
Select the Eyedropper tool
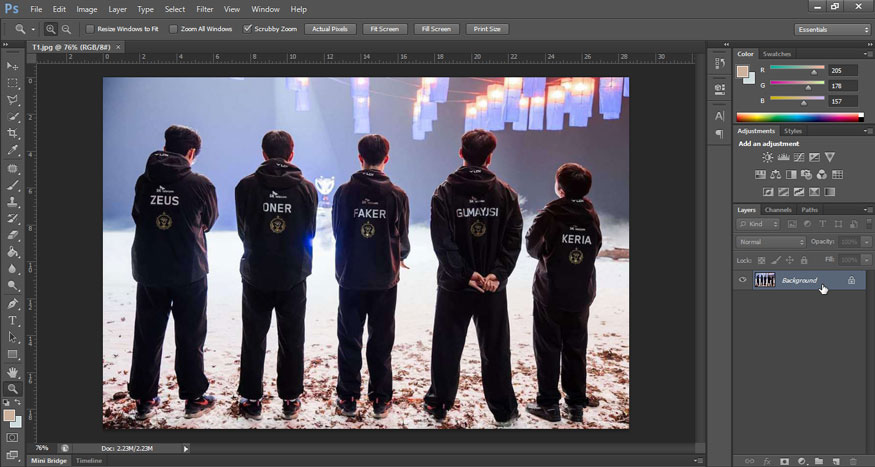tap(13, 150)
